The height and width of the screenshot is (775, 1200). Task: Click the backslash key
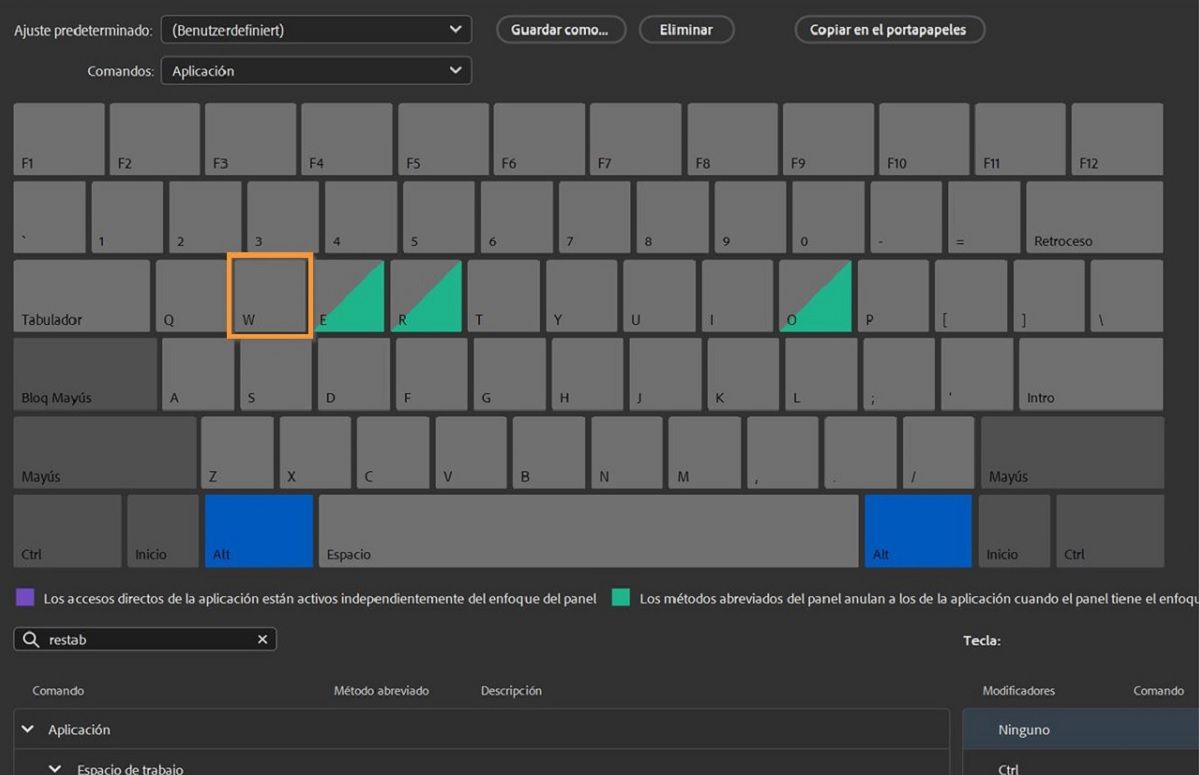coord(1127,296)
